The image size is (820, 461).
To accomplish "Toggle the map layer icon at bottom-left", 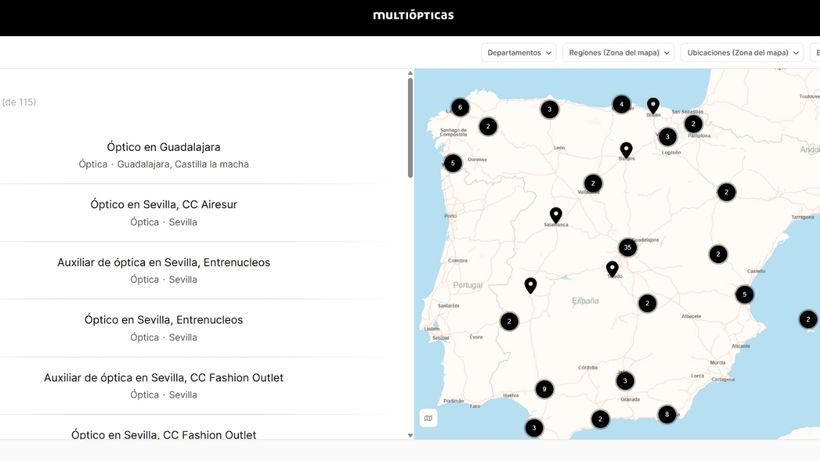I will click(428, 418).
